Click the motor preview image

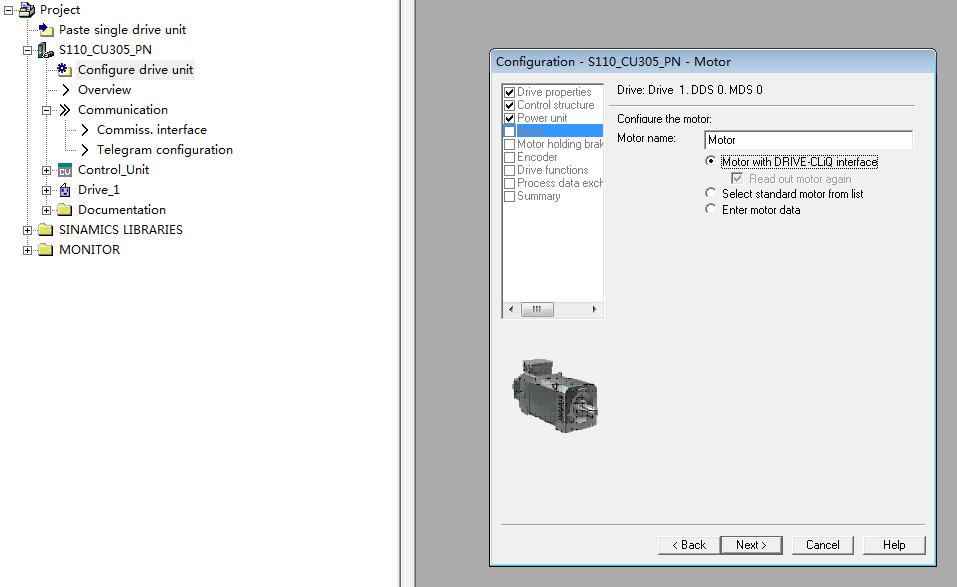point(555,395)
